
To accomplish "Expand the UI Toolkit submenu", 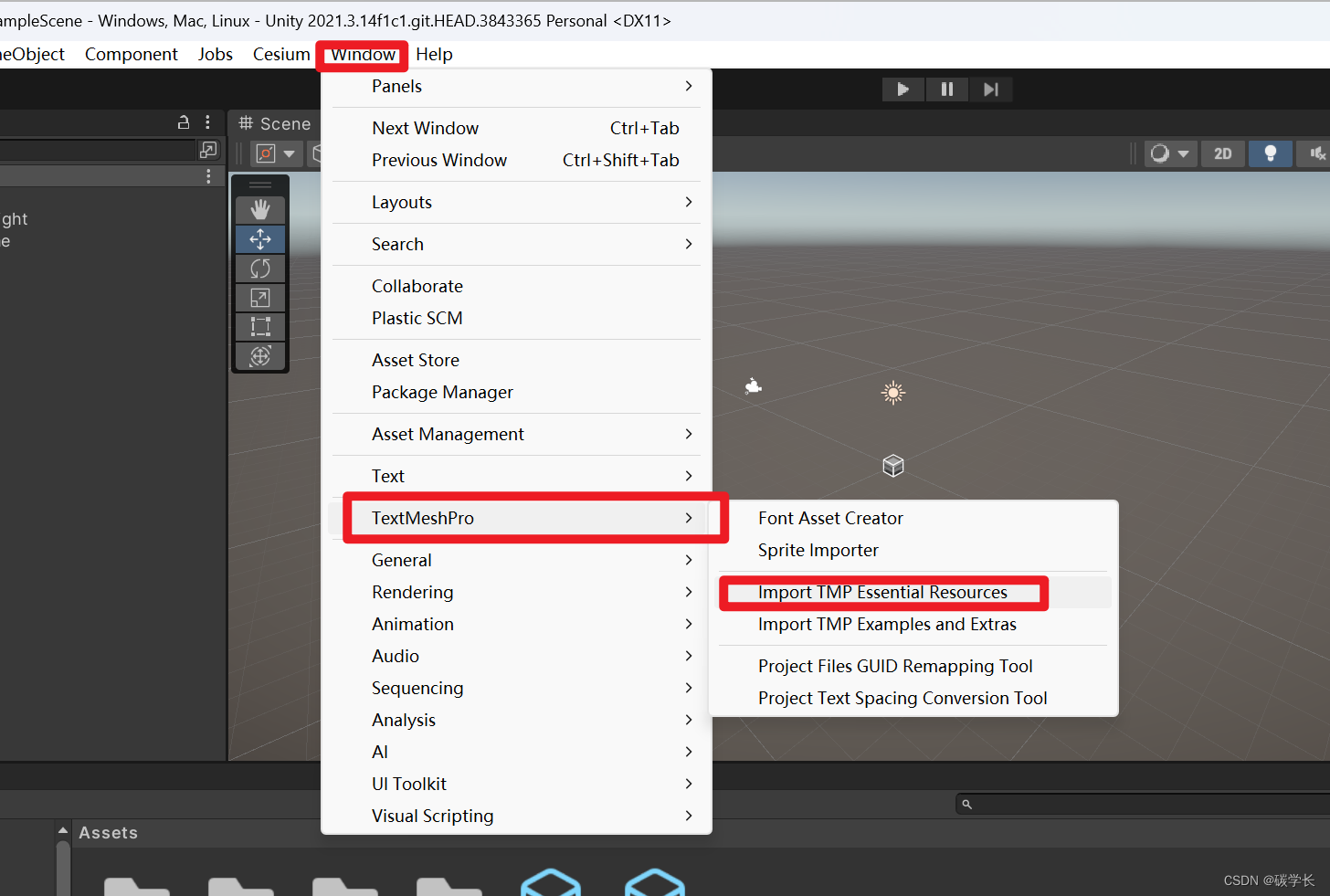I will (516, 784).
